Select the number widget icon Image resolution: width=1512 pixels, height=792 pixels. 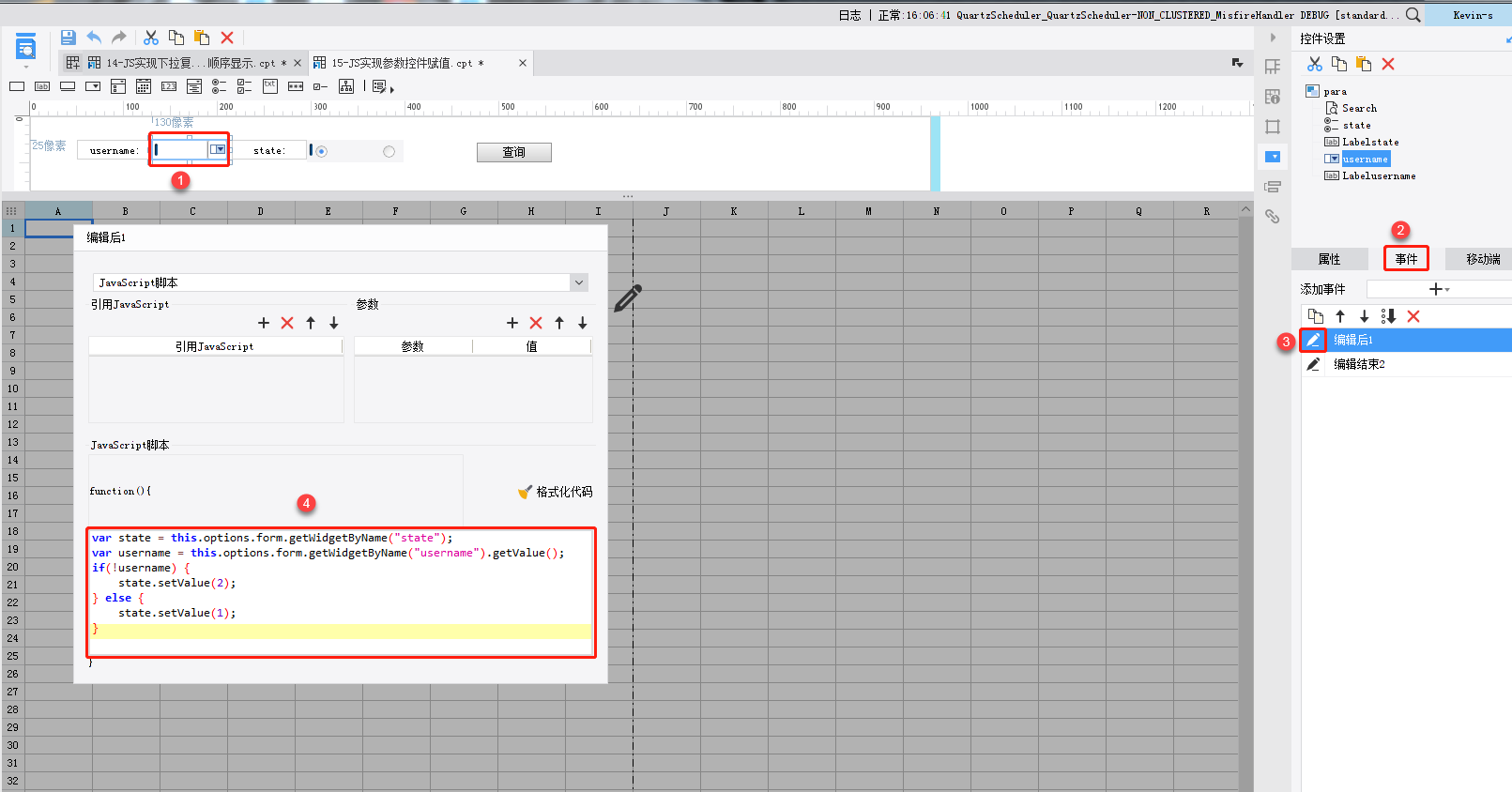[169, 86]
